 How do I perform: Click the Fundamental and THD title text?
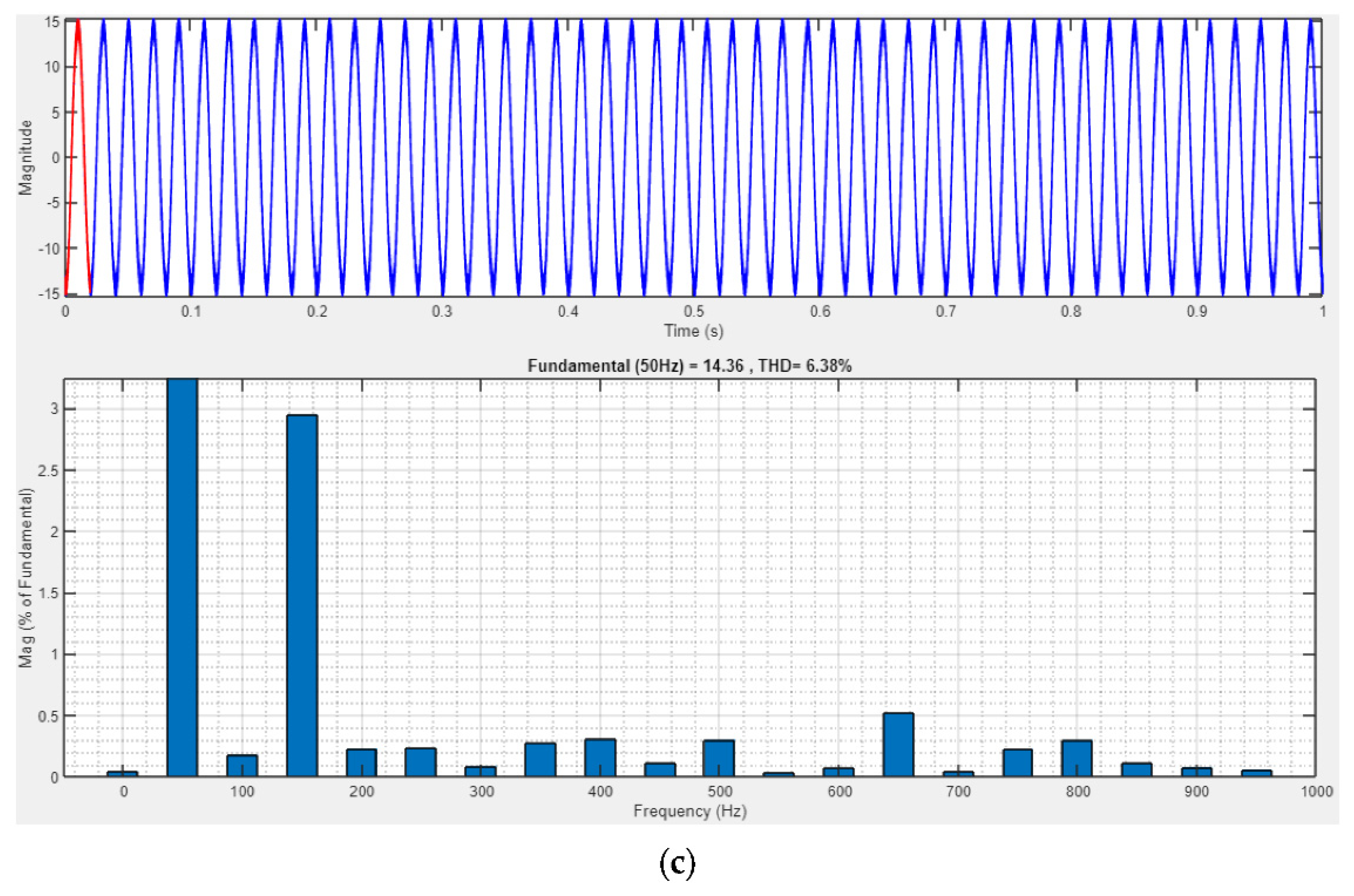click(x=689, y=366)
